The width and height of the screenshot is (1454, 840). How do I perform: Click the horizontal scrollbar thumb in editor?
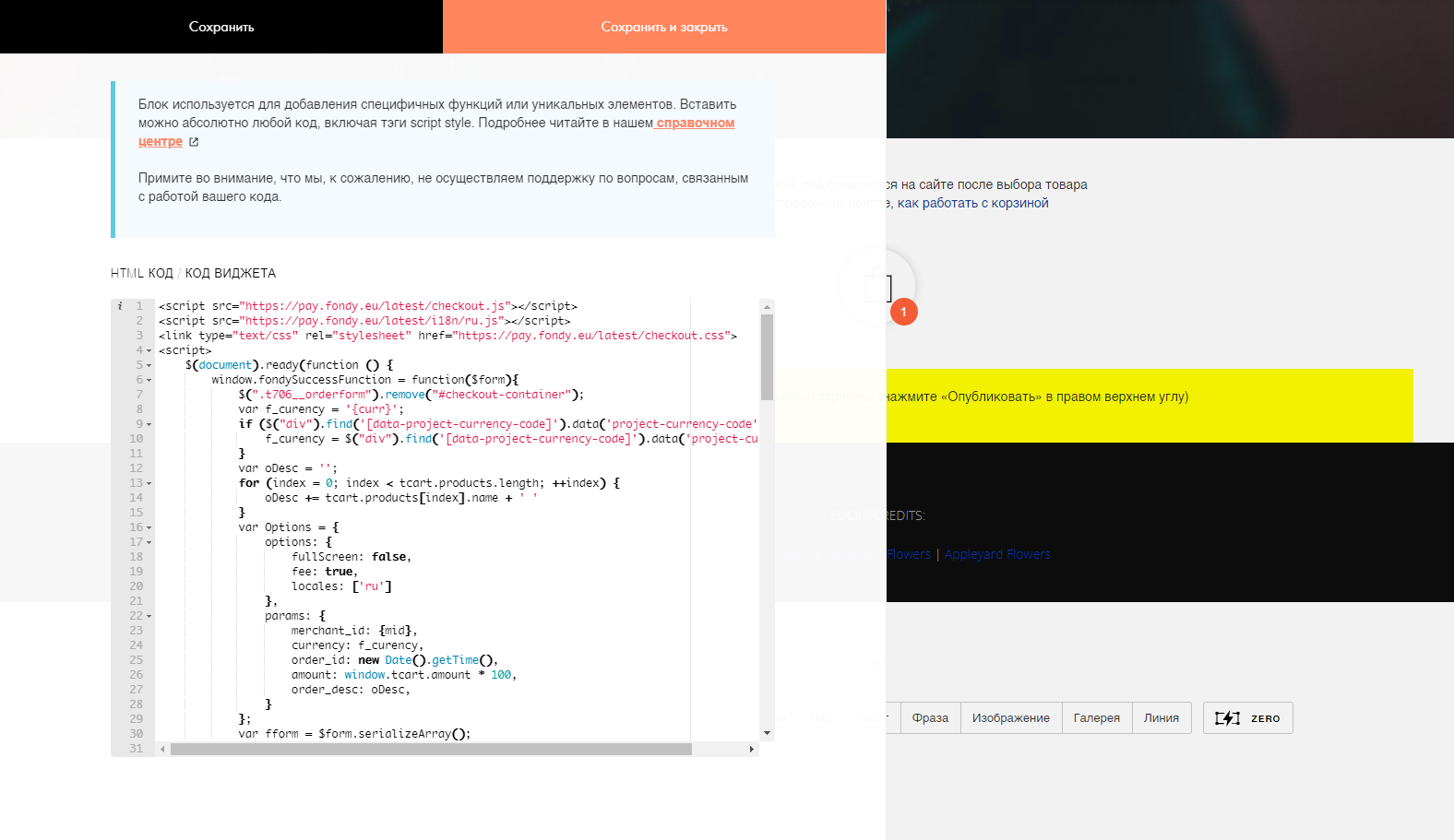(431, 750)
